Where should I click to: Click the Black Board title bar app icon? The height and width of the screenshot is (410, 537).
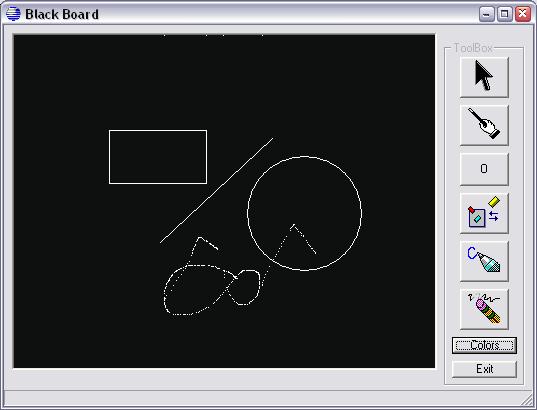click(x=13, y=14)
